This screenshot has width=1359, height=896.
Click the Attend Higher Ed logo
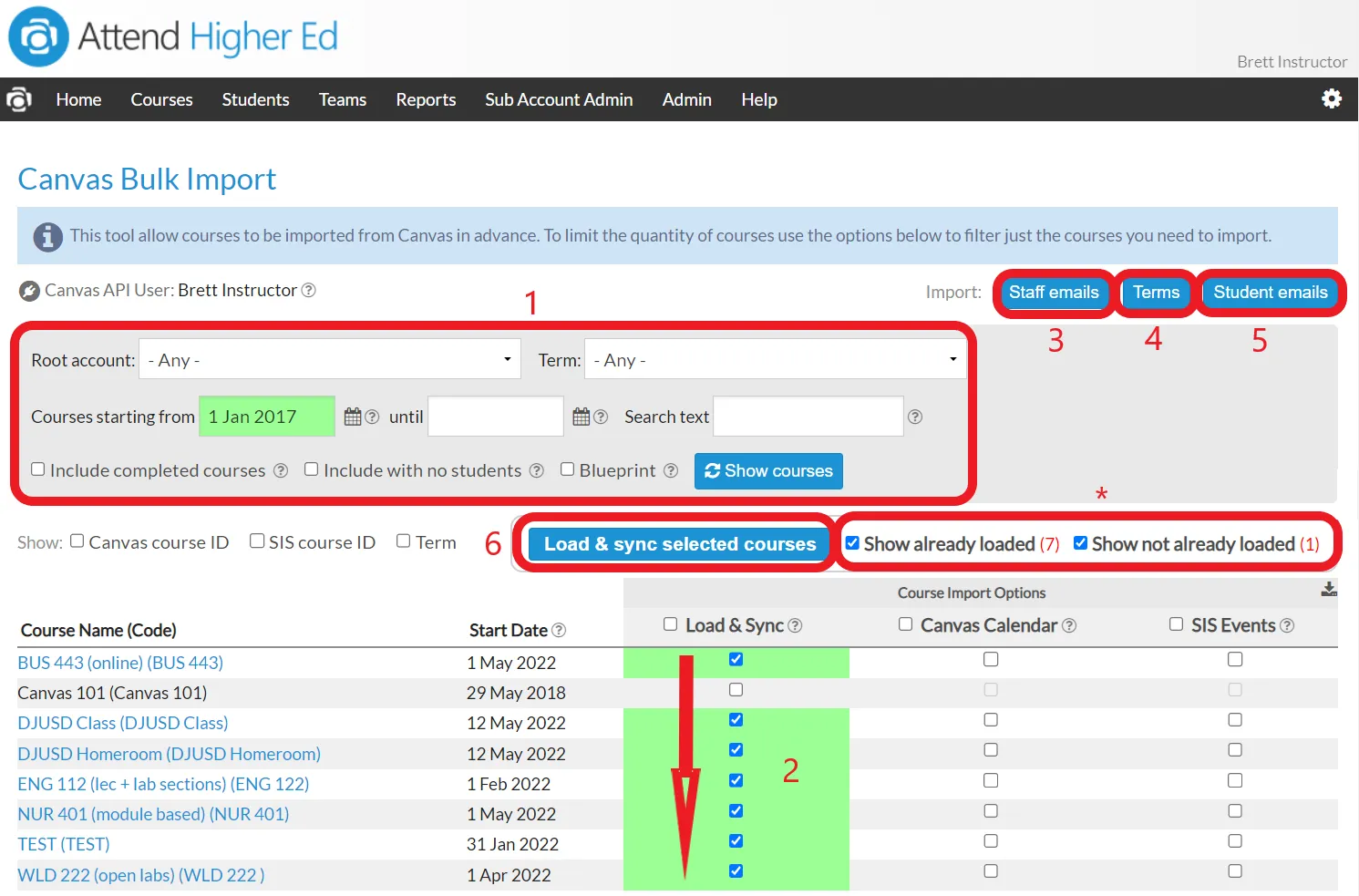(173, 36)
